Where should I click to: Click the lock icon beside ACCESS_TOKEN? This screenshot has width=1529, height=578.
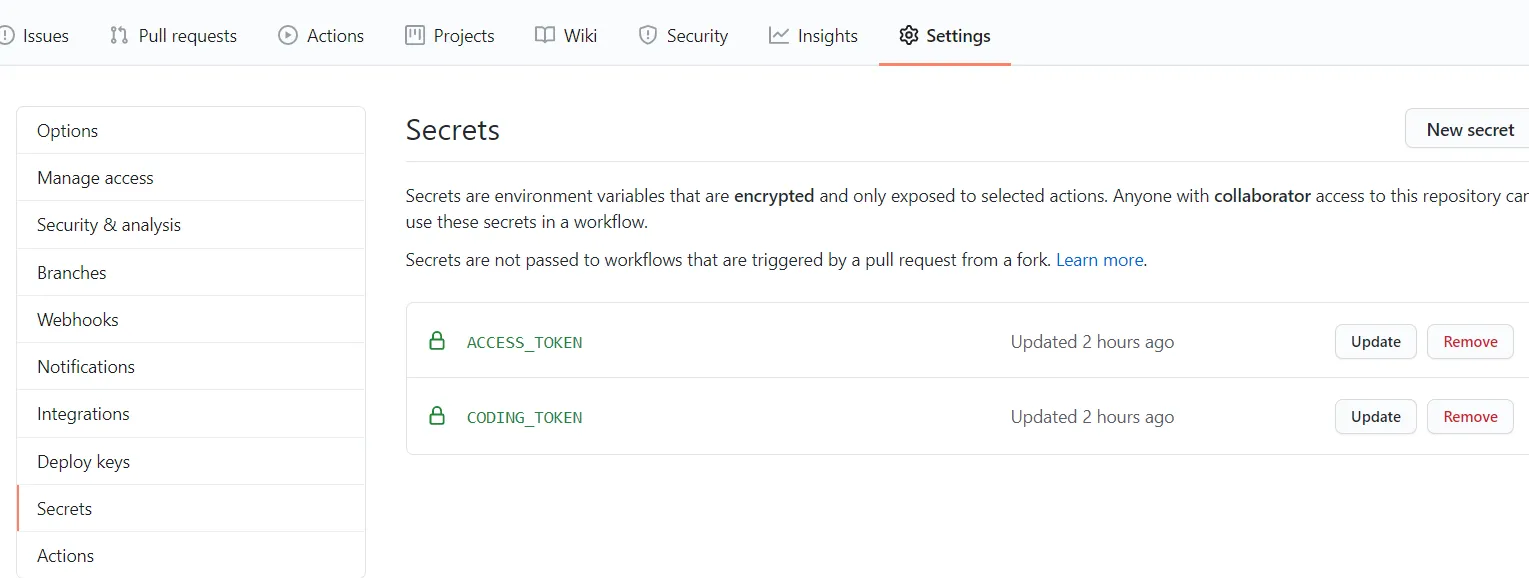(x=437, y=341)
